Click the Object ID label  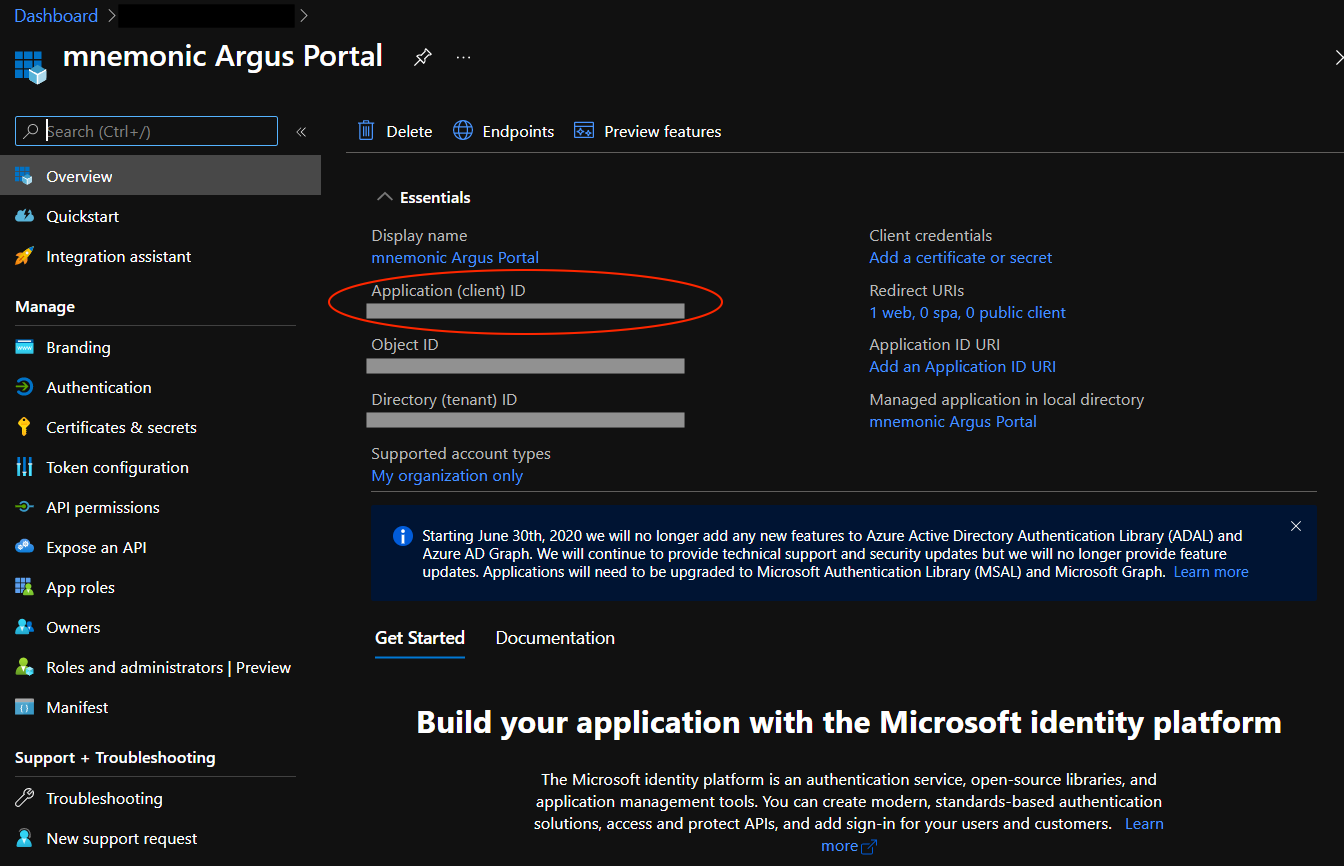(x=405, y=344)
